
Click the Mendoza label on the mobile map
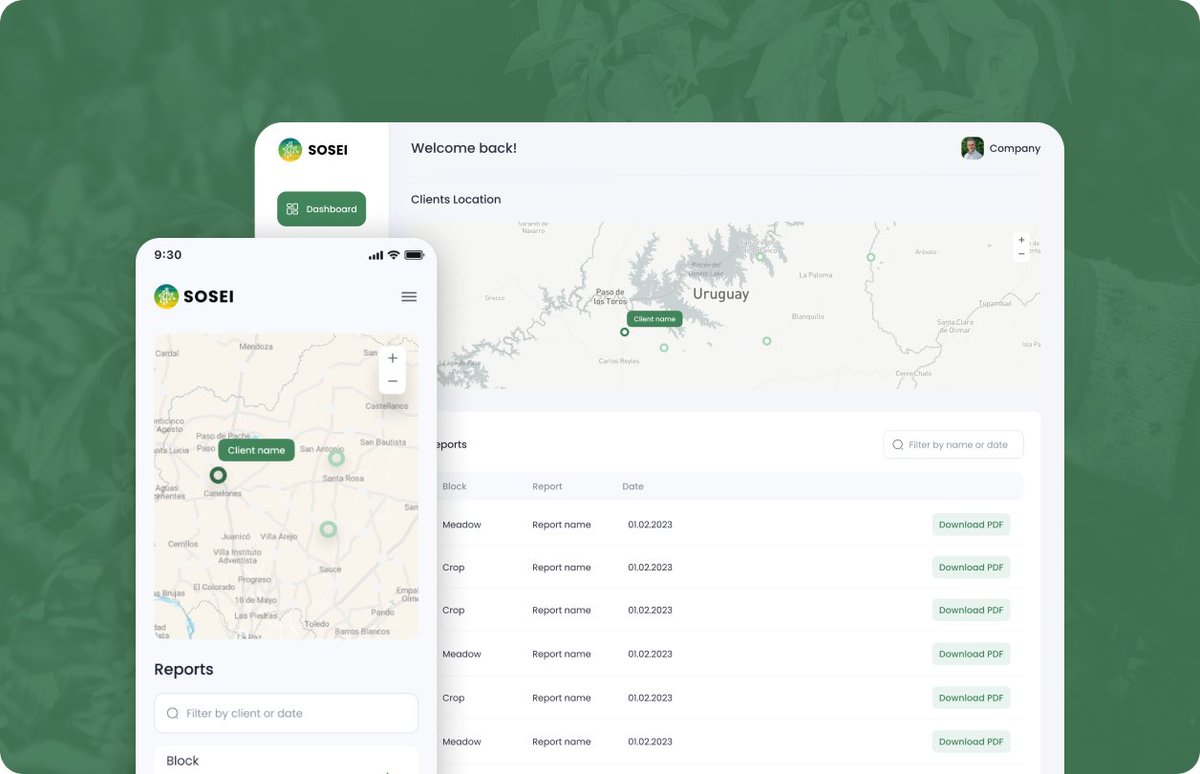(256, 347)
